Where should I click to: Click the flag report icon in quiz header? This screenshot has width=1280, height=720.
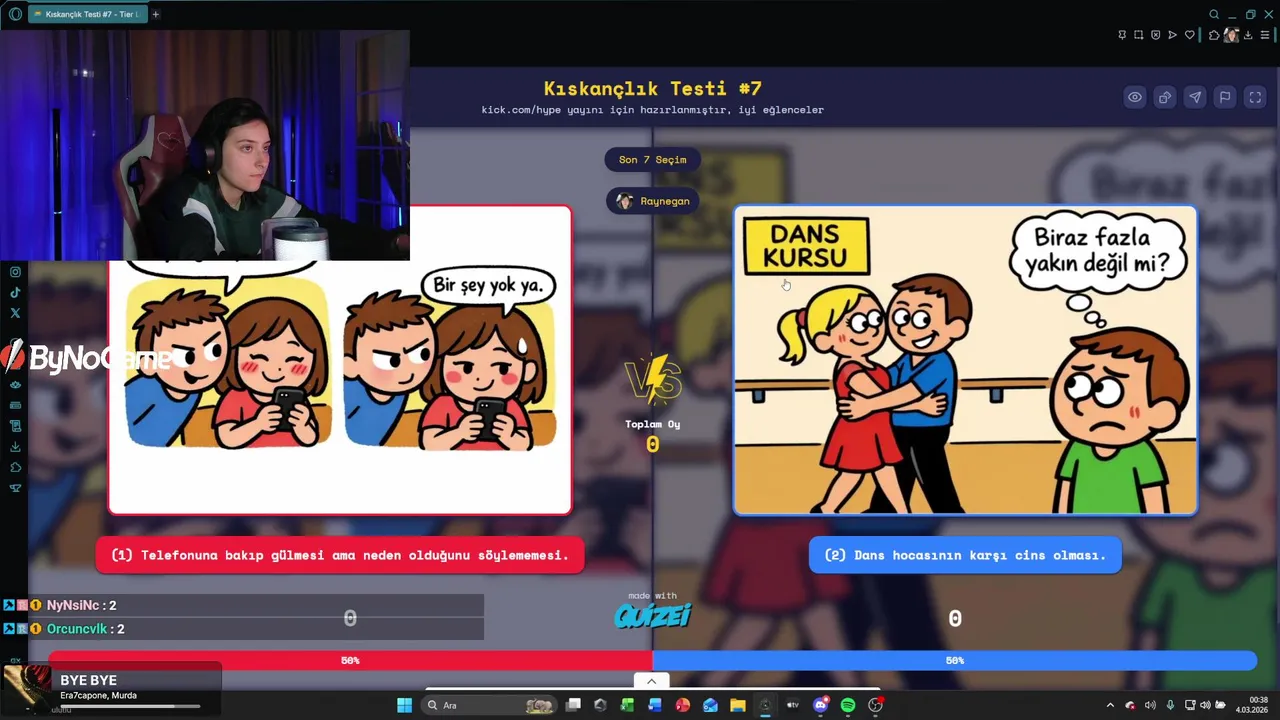(x=1224, y=97)
